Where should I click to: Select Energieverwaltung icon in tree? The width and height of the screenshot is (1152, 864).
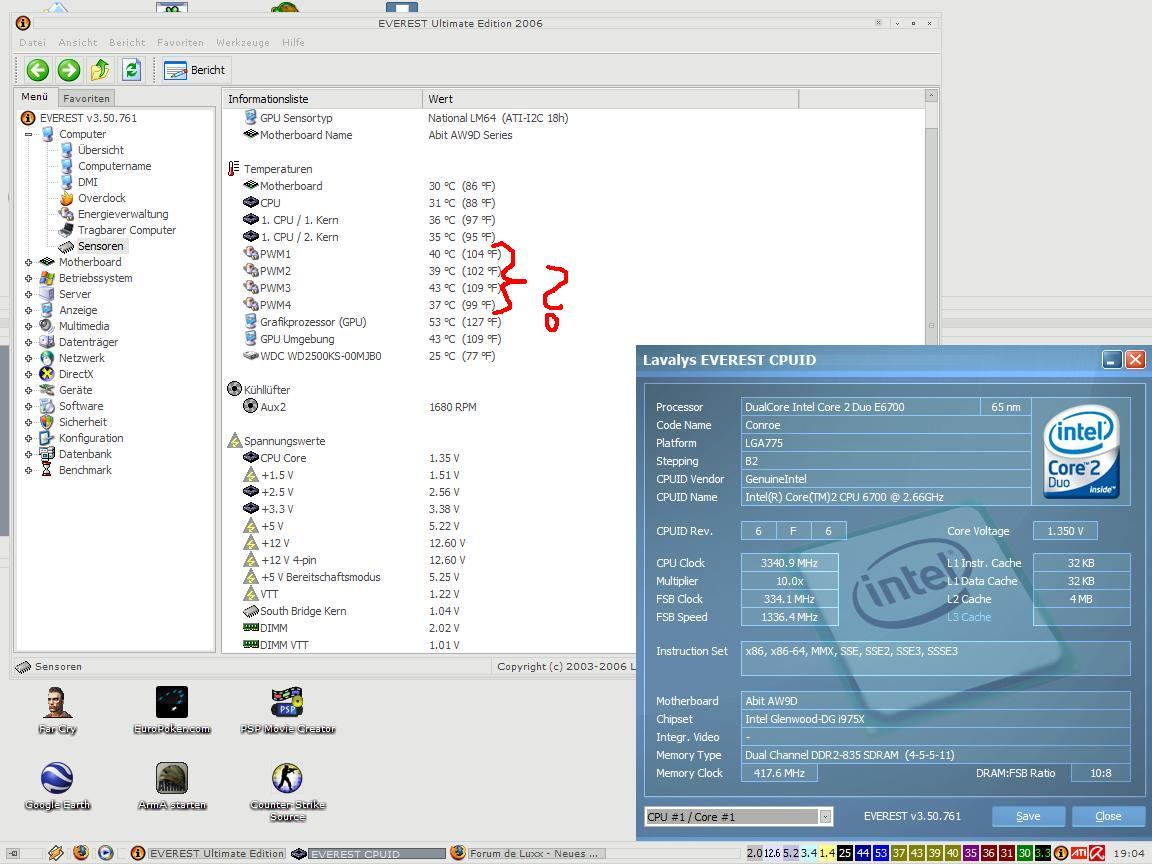coord(67,215)
